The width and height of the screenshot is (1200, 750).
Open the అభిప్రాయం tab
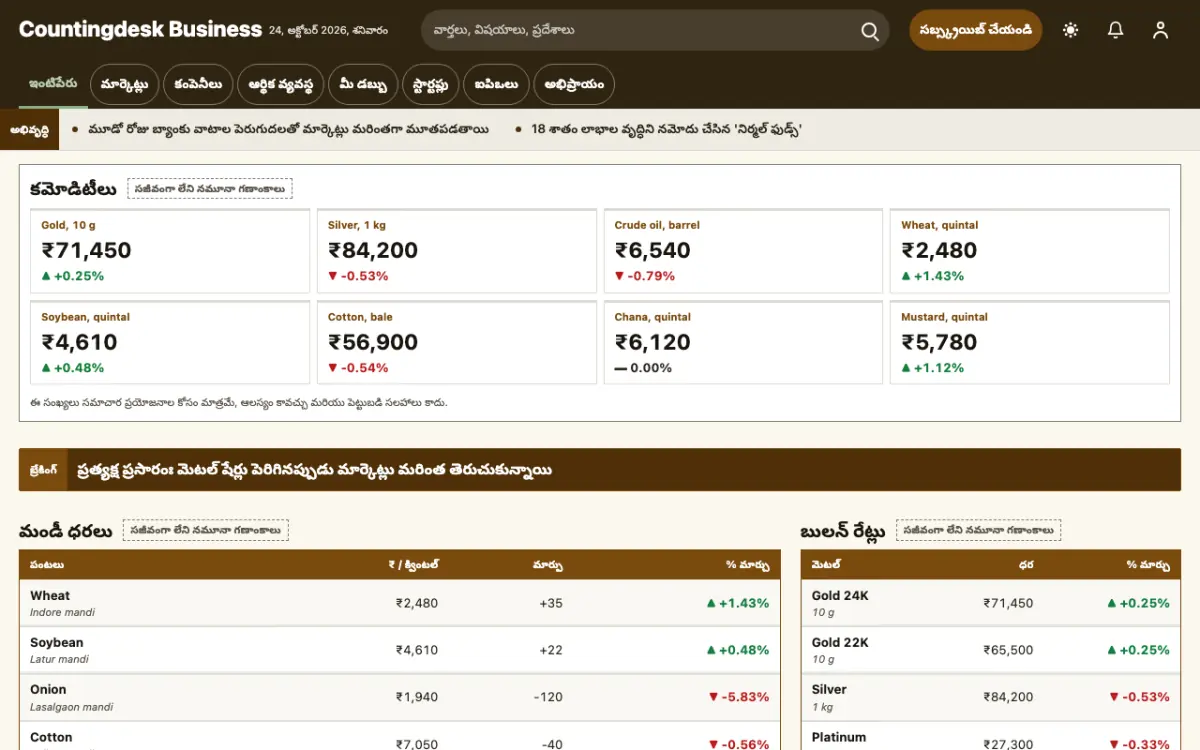coord(574,85)
